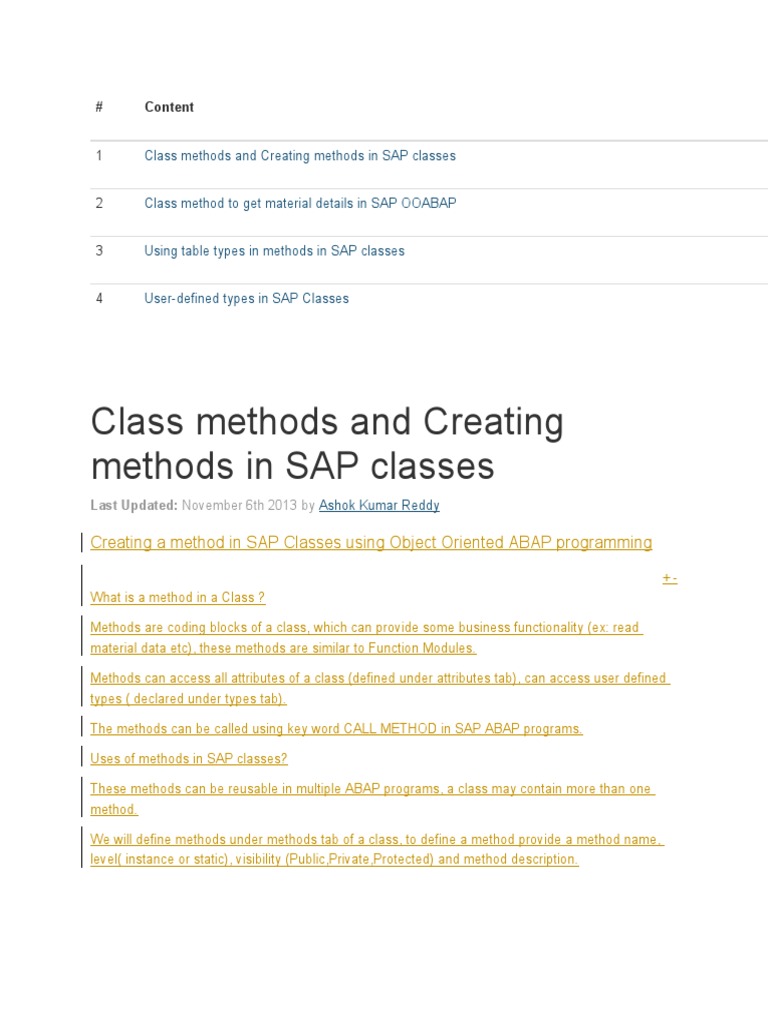Click the Ashok Kumar Reddy author link
The height and width of the screenshot is (1024, 768).
pos(379,506)
